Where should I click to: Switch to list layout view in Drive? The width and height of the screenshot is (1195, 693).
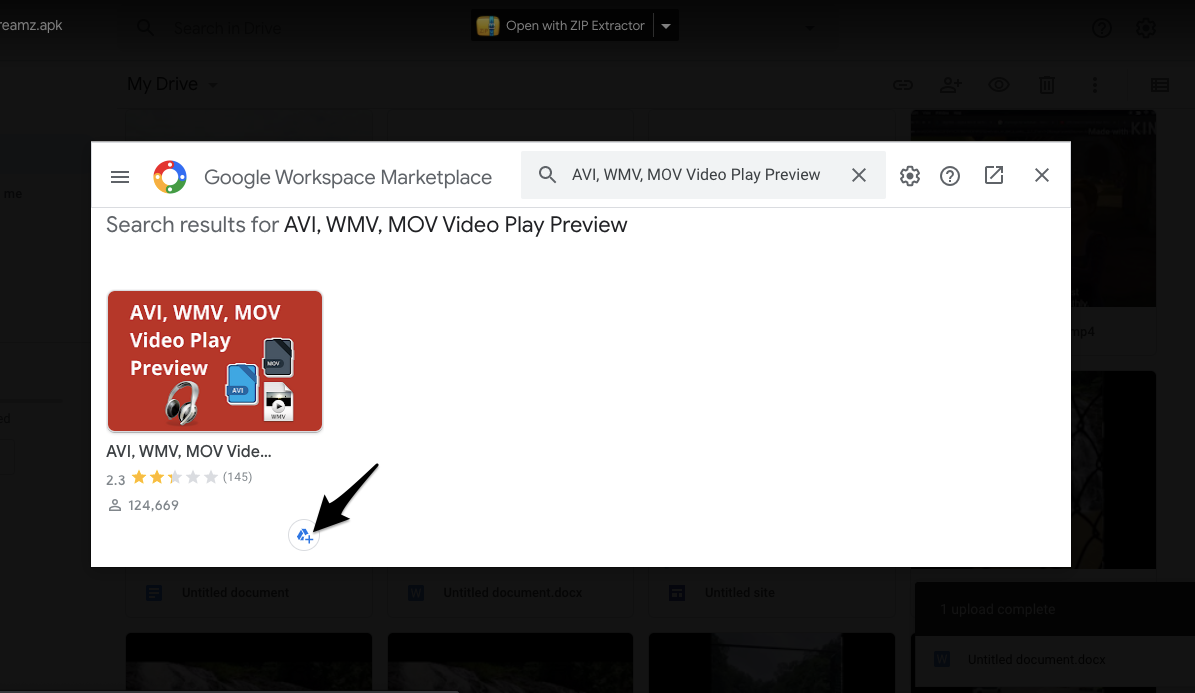pyautogui.click(x=1160, y=85)
